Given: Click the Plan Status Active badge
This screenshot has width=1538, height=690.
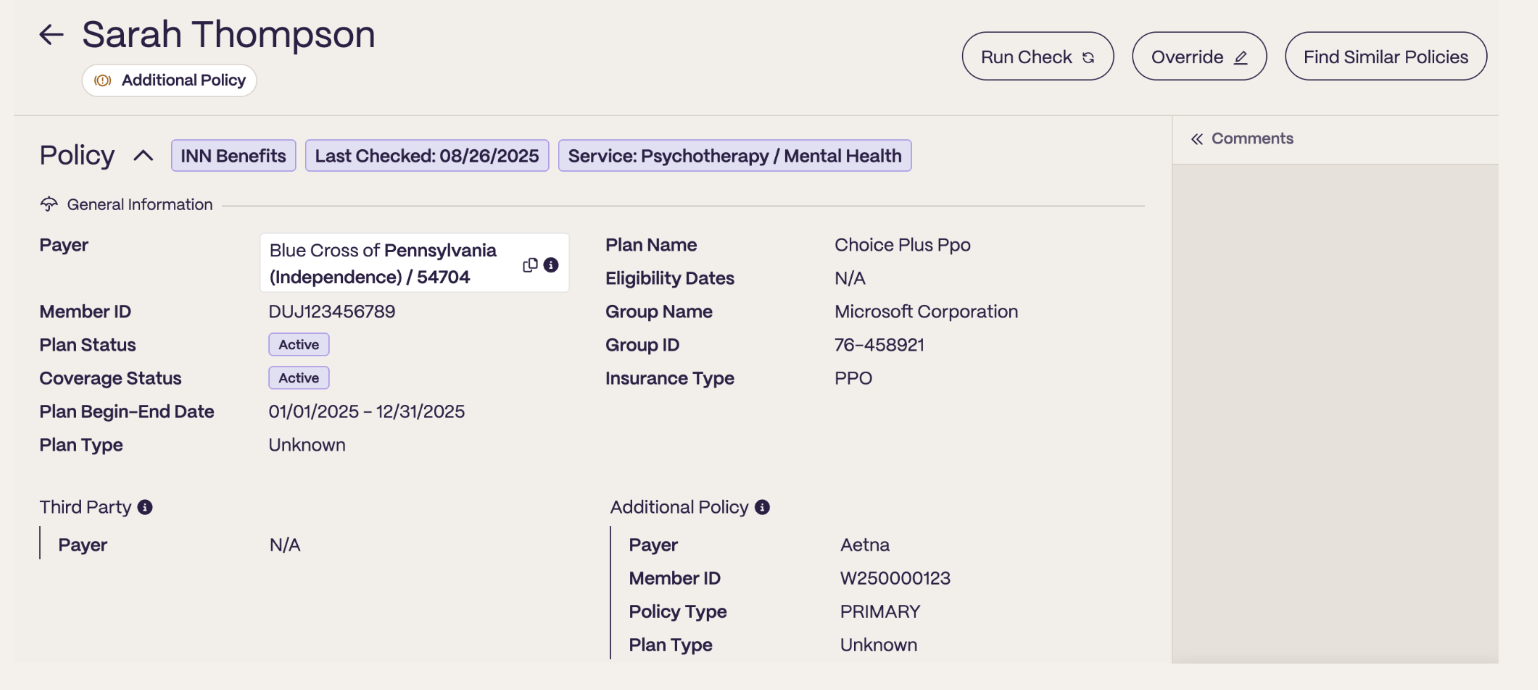Looking at the screenshot, I should tap(299, 345).
